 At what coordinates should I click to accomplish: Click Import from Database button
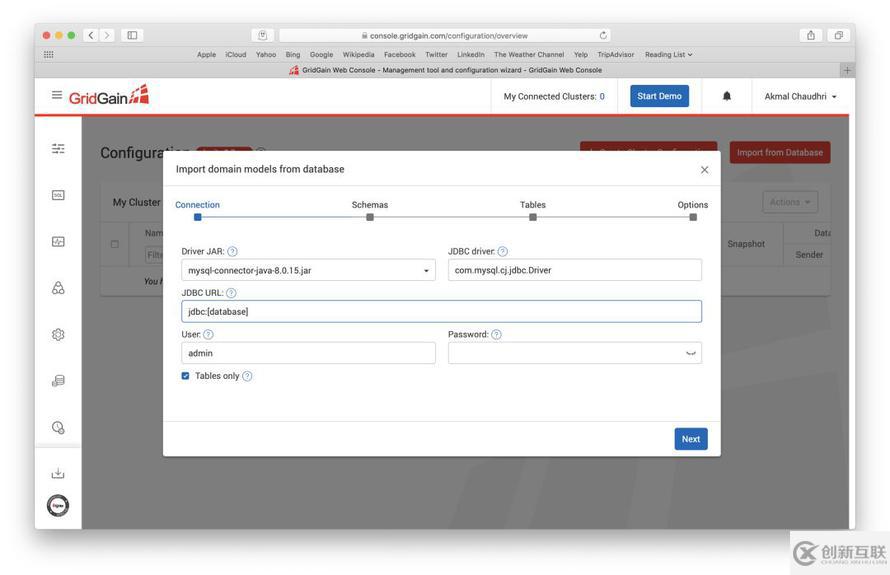(779, 152)
